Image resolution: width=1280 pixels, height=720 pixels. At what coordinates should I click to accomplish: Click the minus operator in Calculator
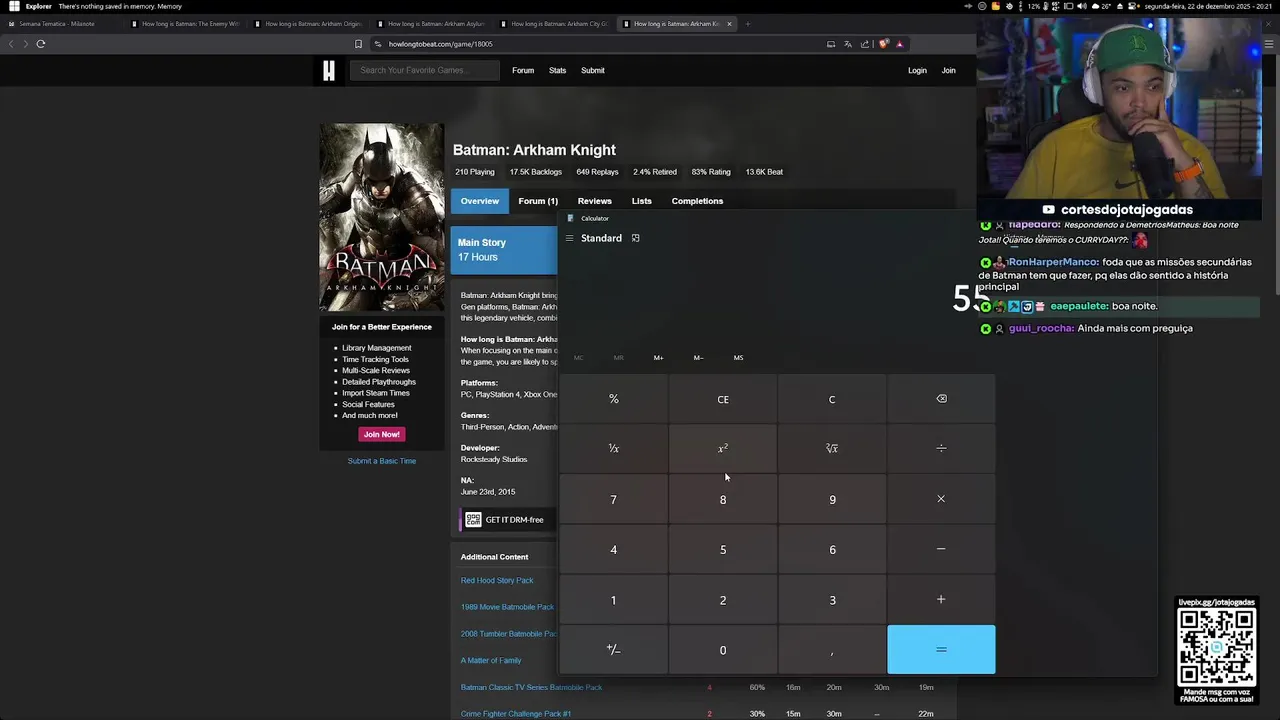tap(941, 549)
